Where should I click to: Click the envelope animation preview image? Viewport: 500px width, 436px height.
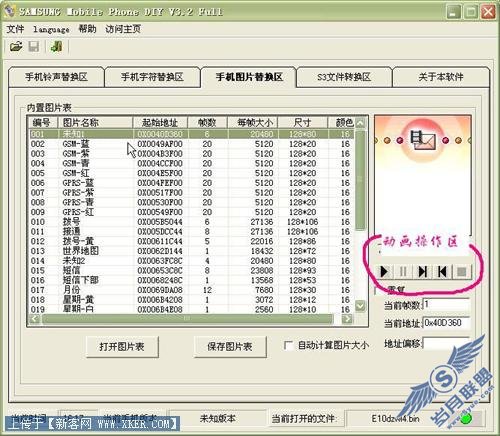pos(422,175)
